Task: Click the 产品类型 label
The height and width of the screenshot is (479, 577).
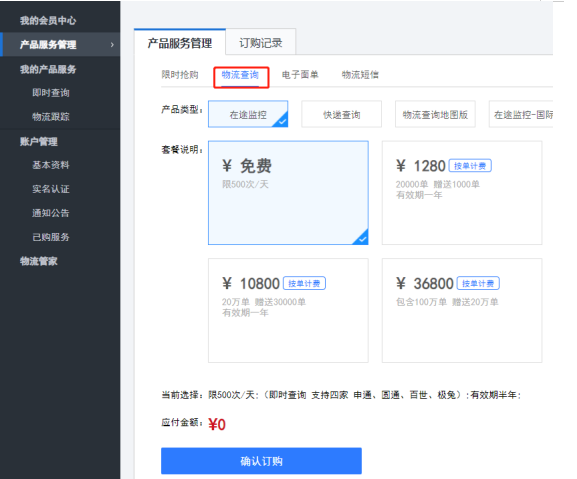Action: coord(181,109)
